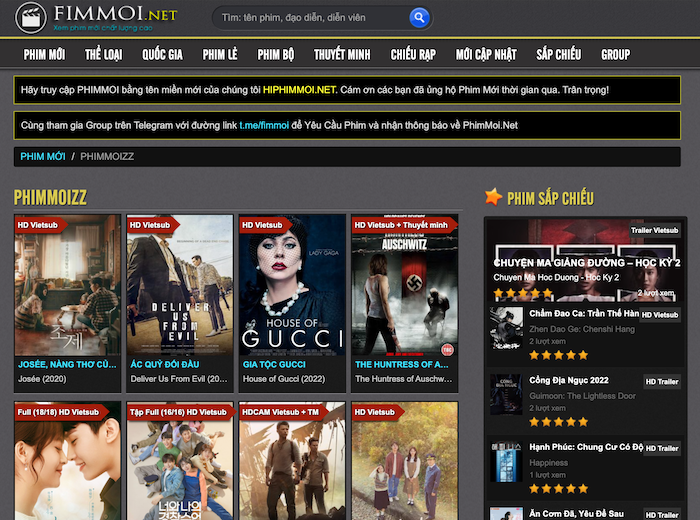
Task: Open the Chiếu Rạp menu item
Action: pyautogui.click(x=413, y=54)
